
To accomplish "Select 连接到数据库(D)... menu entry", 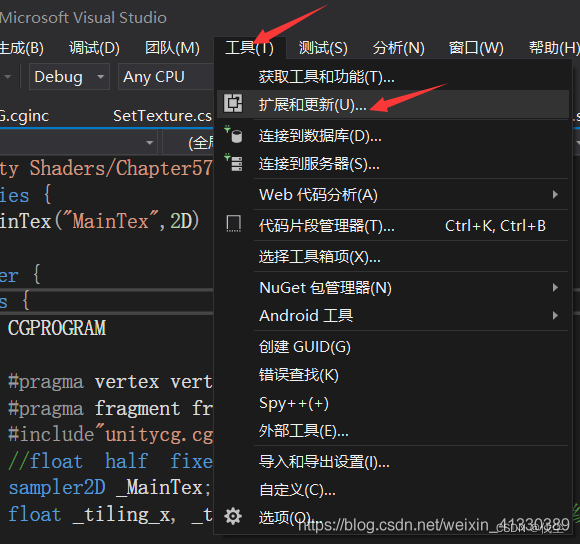I will pyautogui.click(x=392, y=136).
